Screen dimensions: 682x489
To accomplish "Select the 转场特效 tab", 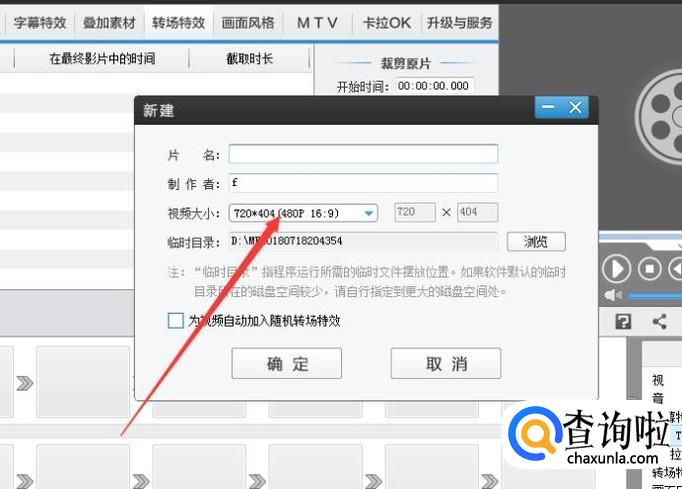I will pos(178,23).
